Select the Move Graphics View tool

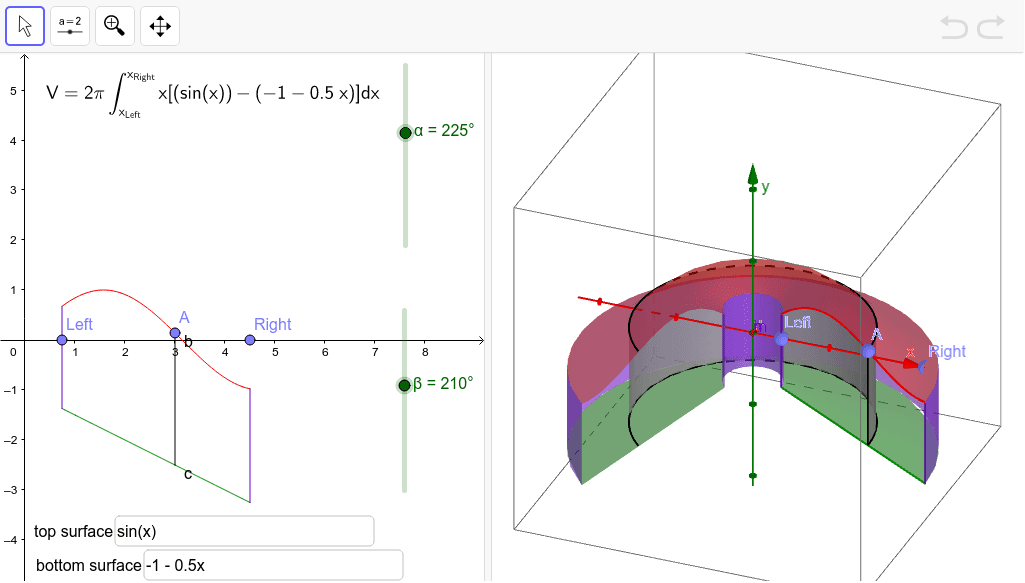[x=160, y=25]
